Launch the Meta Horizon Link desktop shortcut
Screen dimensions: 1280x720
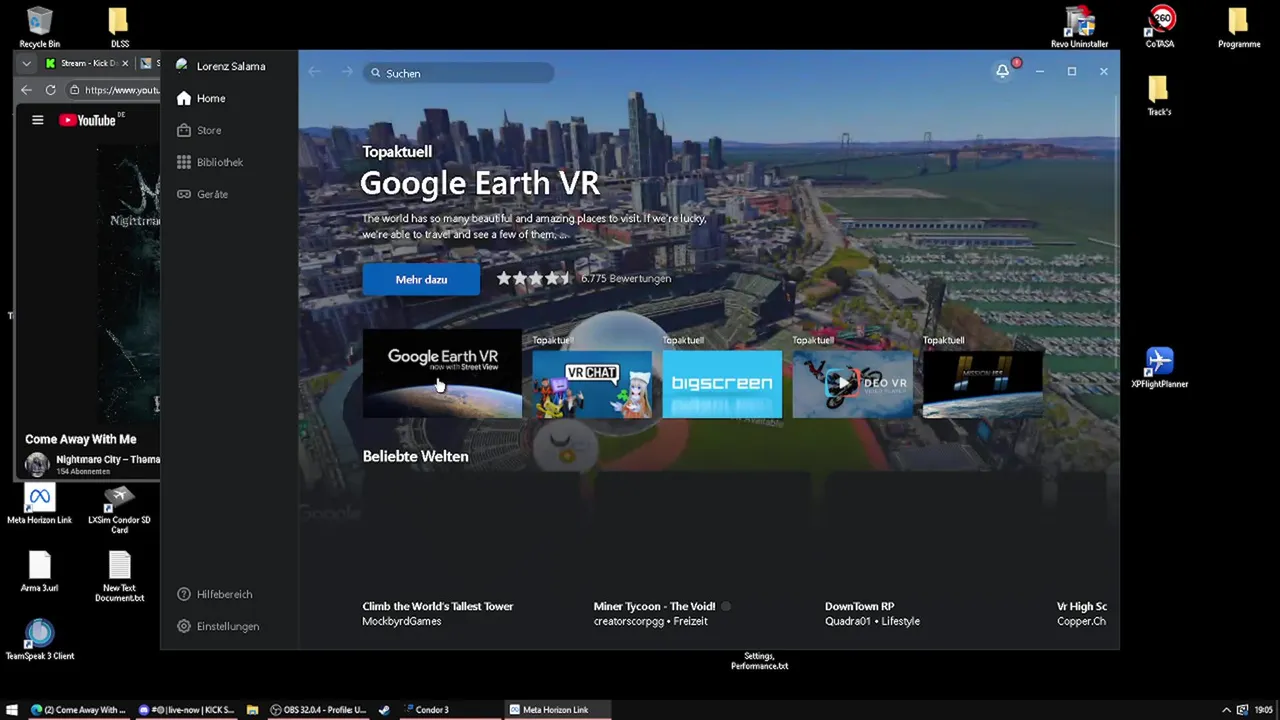(39, 503)
